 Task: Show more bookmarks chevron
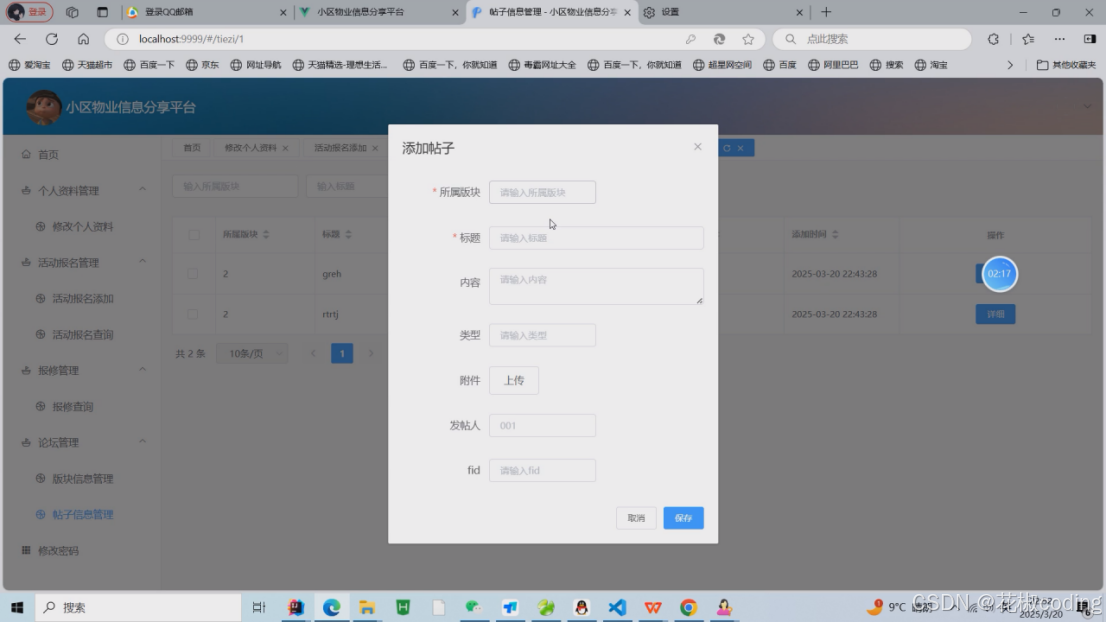coord(1009,65)
